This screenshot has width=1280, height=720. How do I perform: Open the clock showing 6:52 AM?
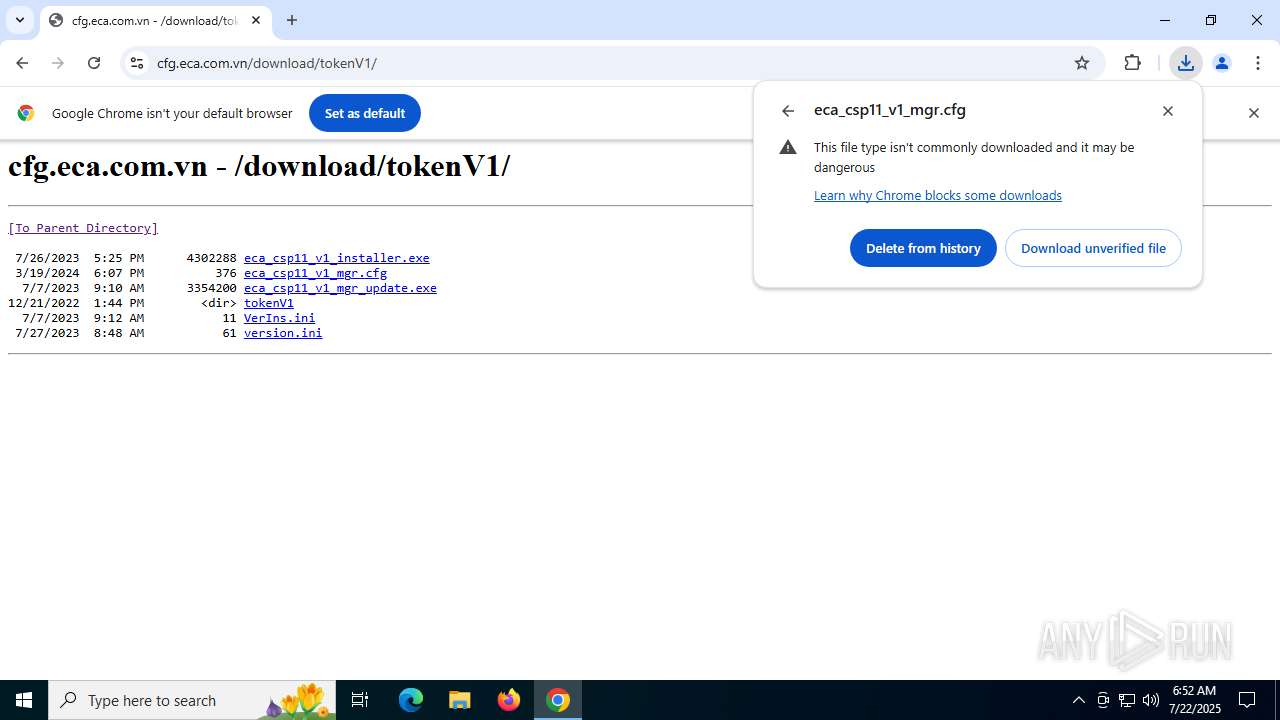1194,700
